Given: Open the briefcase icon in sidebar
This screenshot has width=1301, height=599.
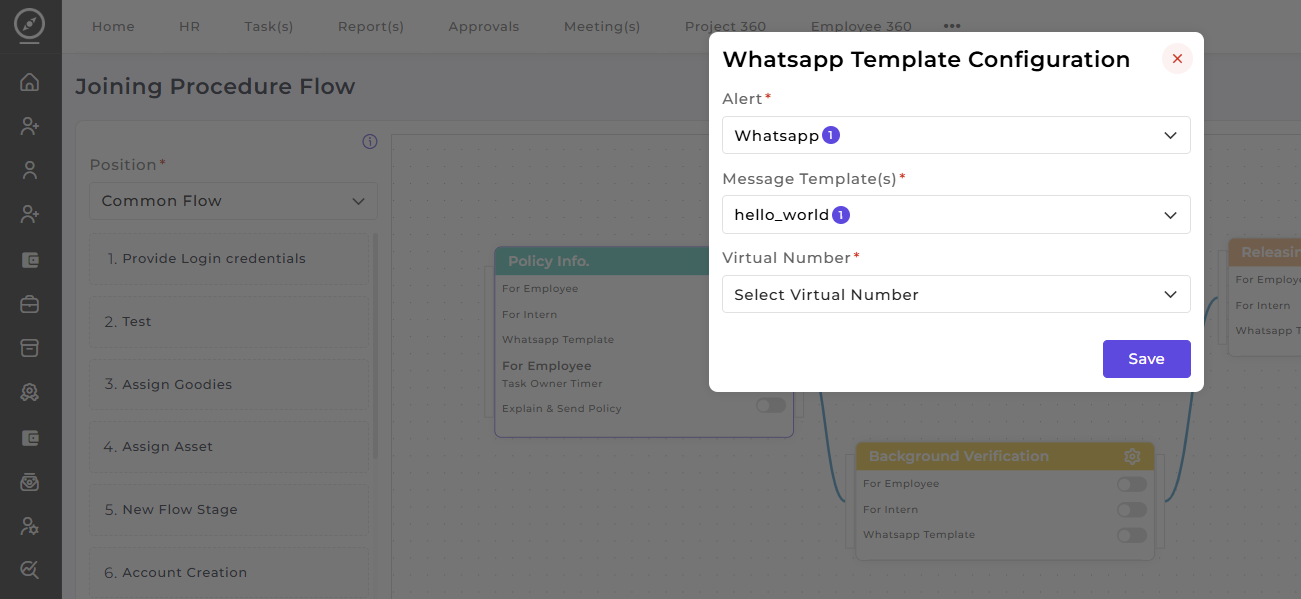Looking at the screenshot, I should click(x=30, y=303).
